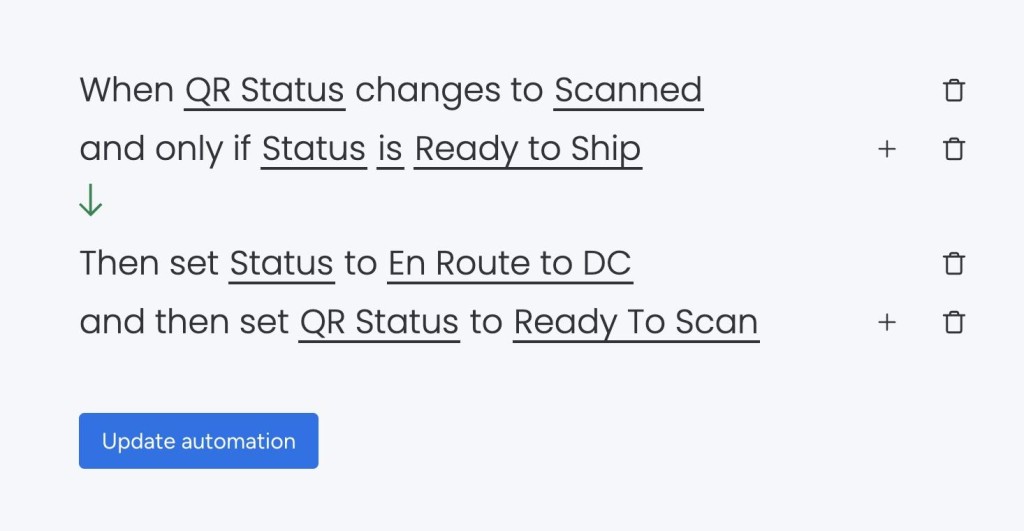Add a condition after 'Ready to Ship'
1024x531 pixels.
tap(886, 150)
